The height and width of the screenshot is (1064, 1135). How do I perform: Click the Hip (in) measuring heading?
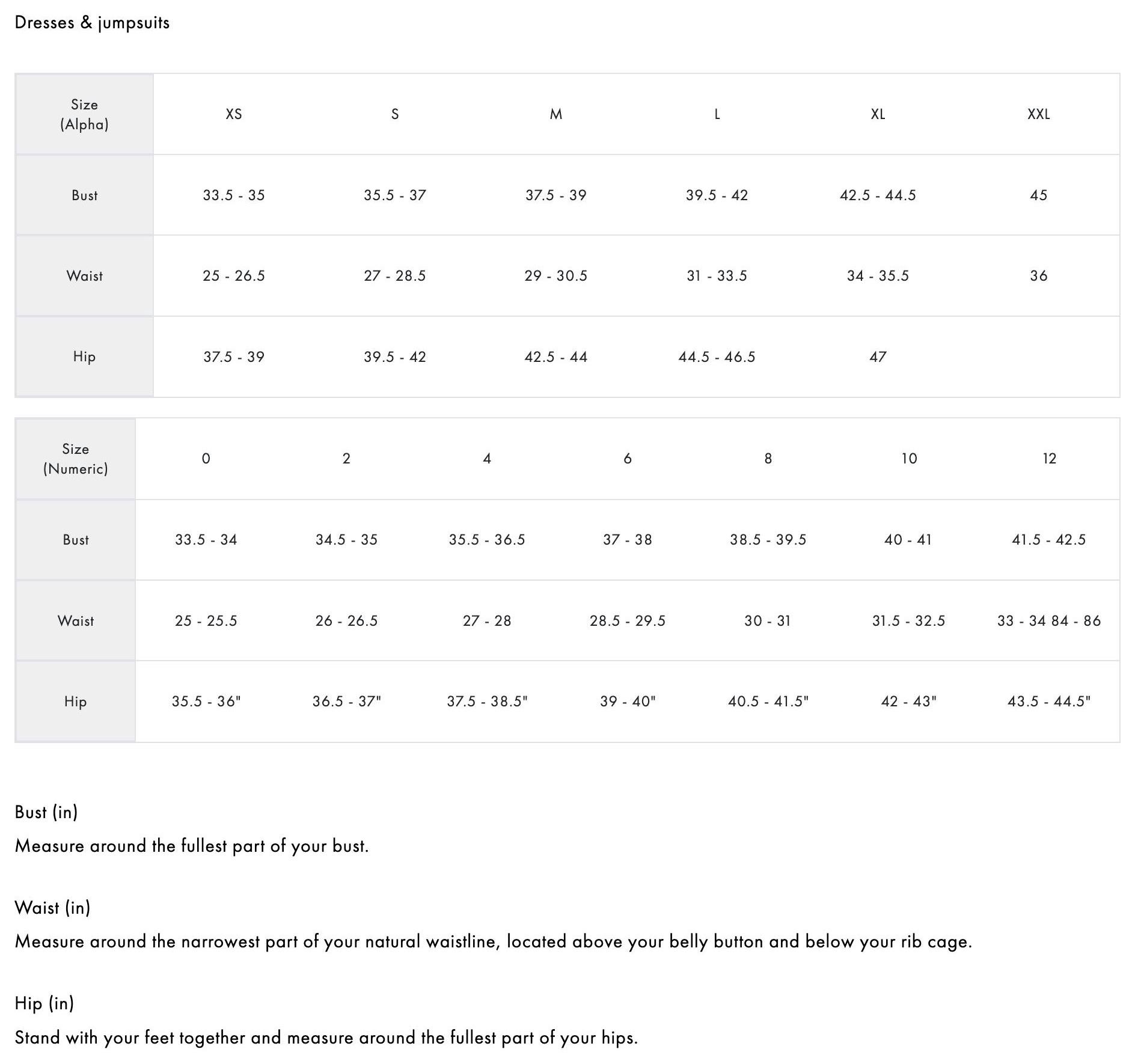[44, 1003]
